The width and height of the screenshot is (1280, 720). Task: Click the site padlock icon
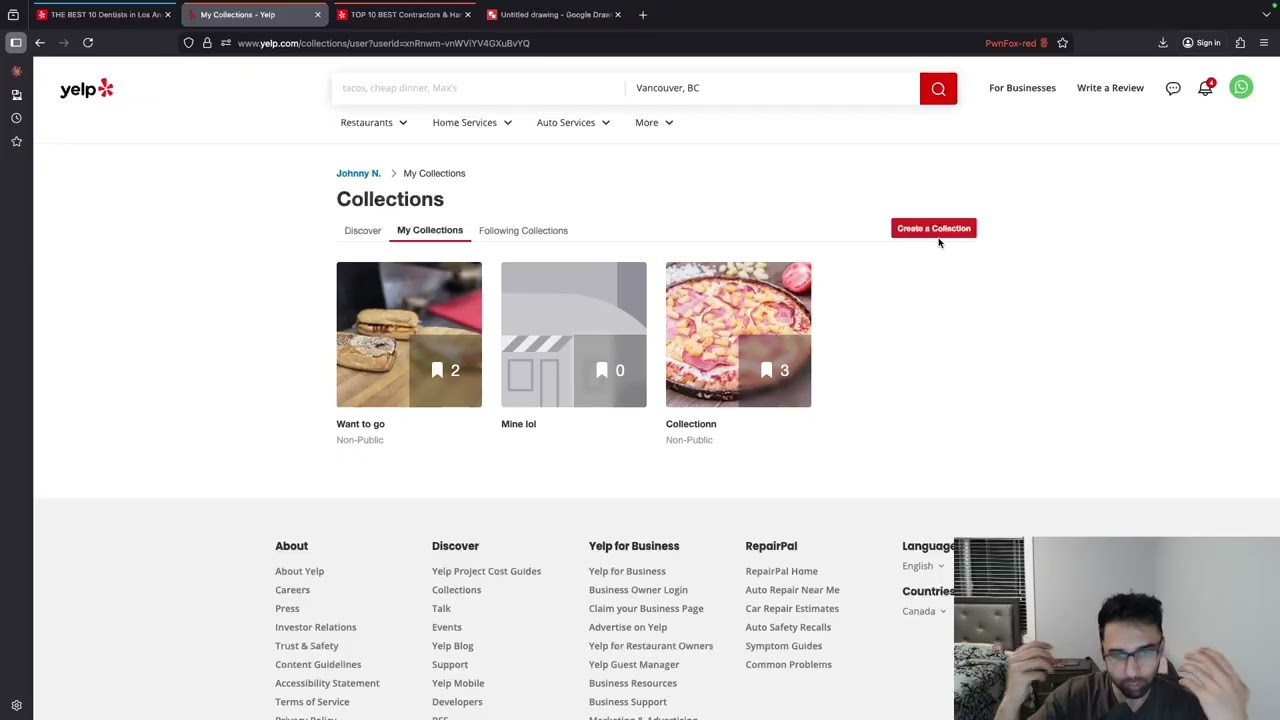tap(207, 43)
